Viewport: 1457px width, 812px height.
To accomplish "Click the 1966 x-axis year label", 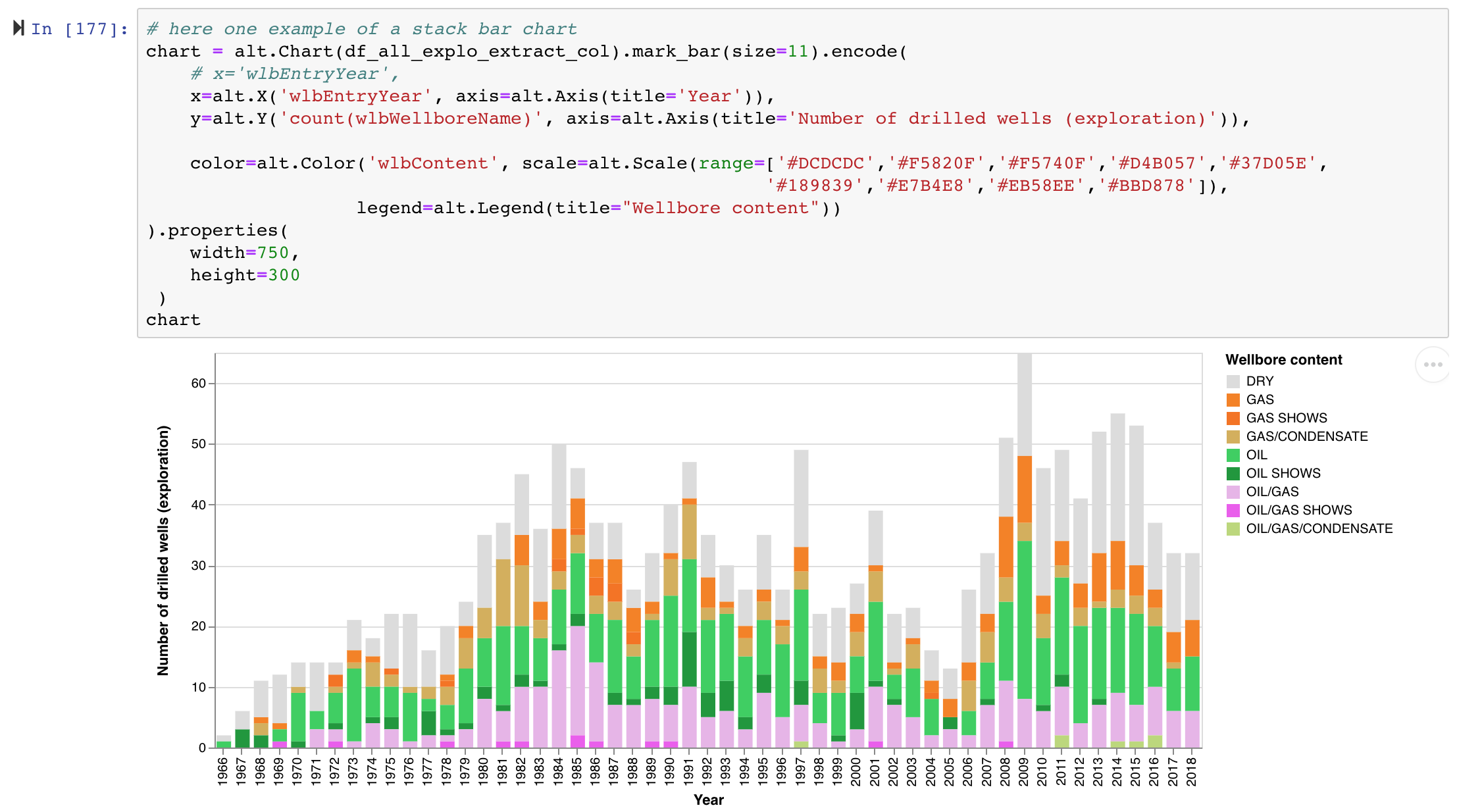I will (223, 771).
